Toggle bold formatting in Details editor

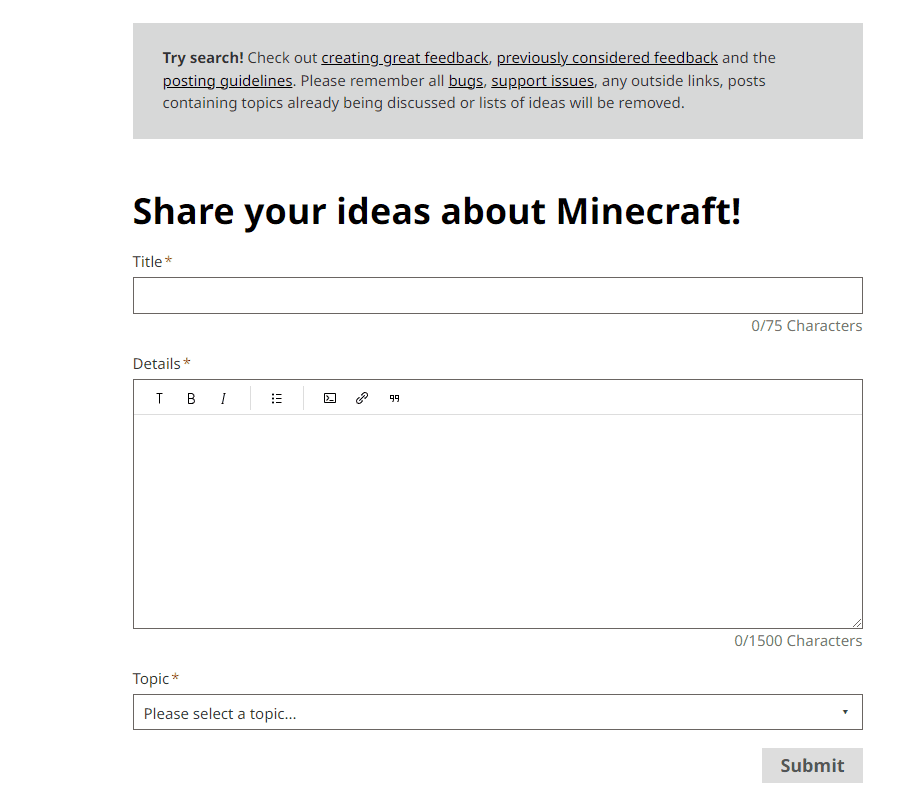[x=191, y=399]
